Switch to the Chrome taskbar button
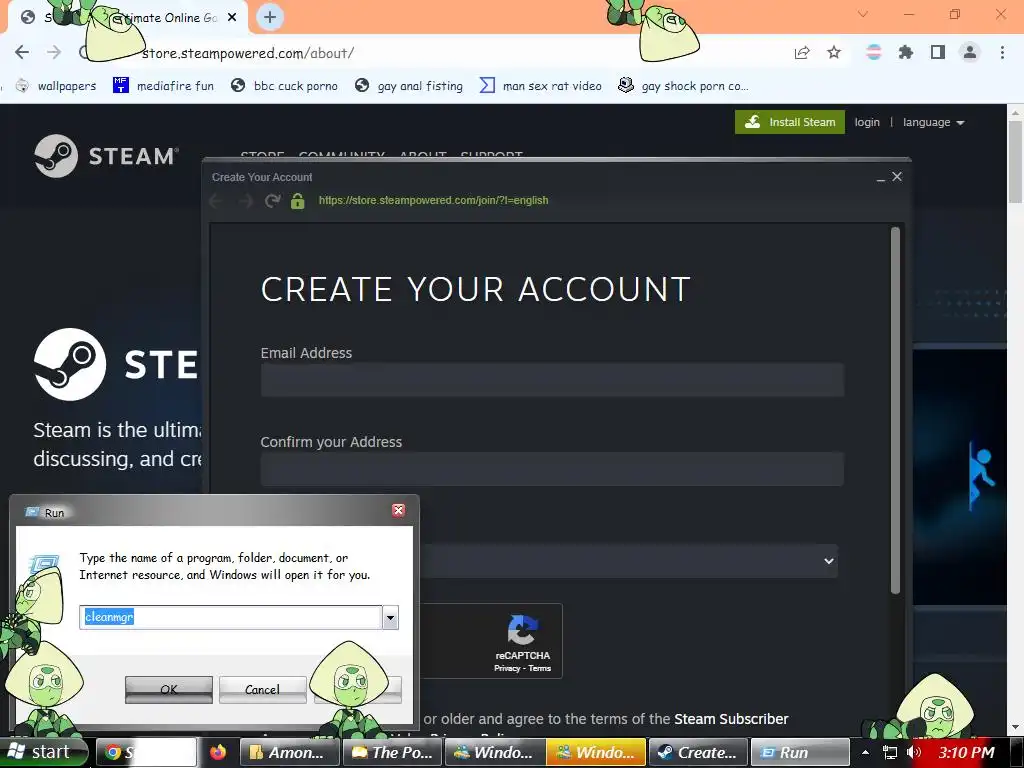 [x=146, y=752]
